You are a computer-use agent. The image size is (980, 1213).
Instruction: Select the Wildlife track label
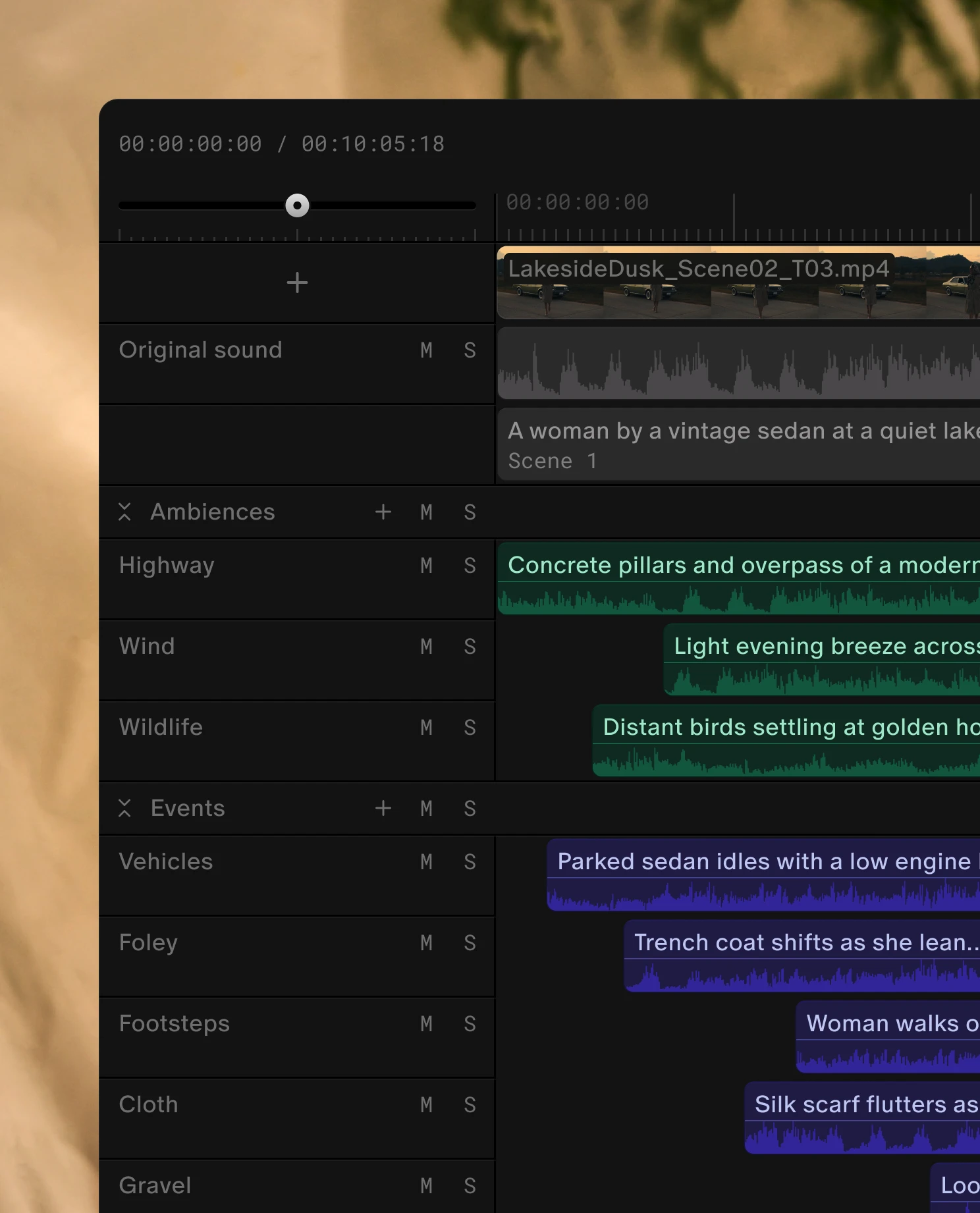(x=161, y=727)
